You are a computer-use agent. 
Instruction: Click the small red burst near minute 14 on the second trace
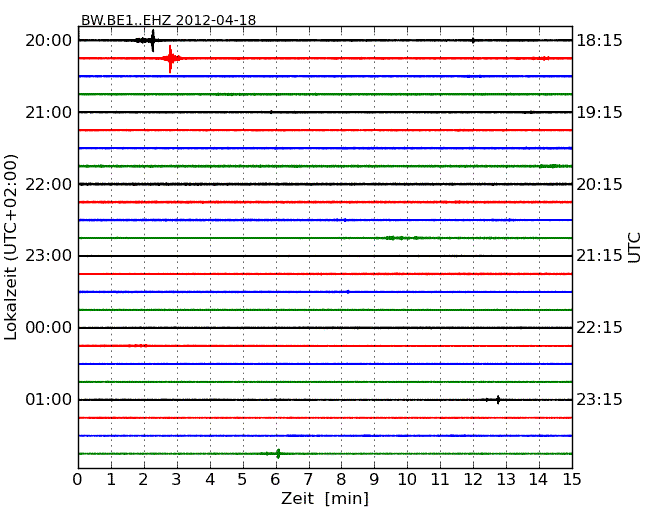(543, 58)
